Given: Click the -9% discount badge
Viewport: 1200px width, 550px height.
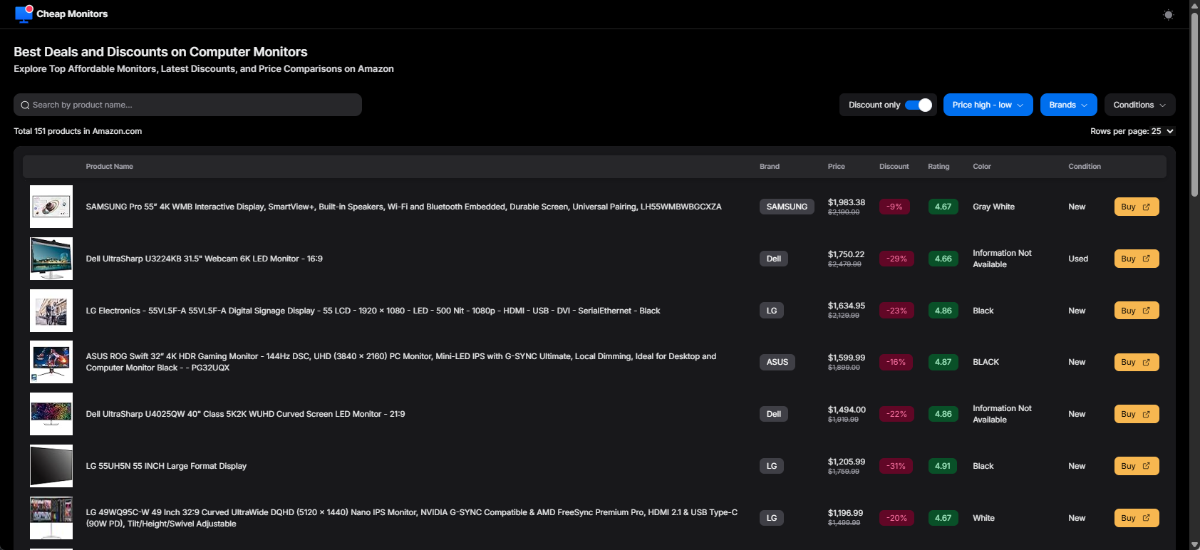Looking at the screenshot, I should [x=895, y=207].
